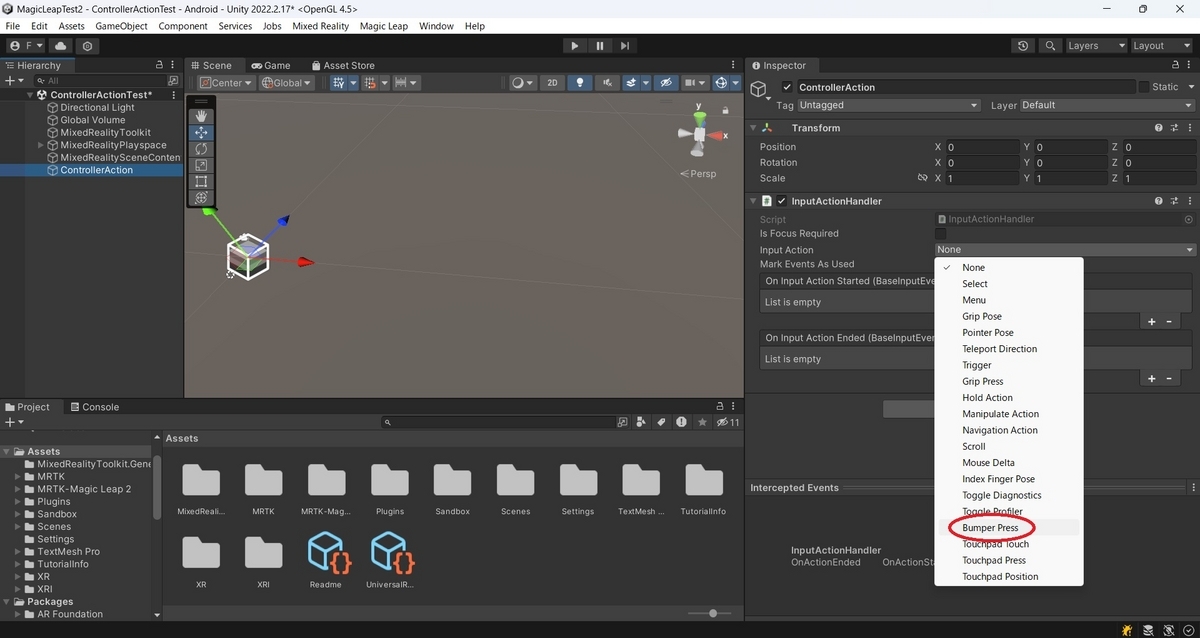Click the global search magnifier icon
Image resolution: width=1200 pixels, height=638 pixels.
(x=1050, y=46)
